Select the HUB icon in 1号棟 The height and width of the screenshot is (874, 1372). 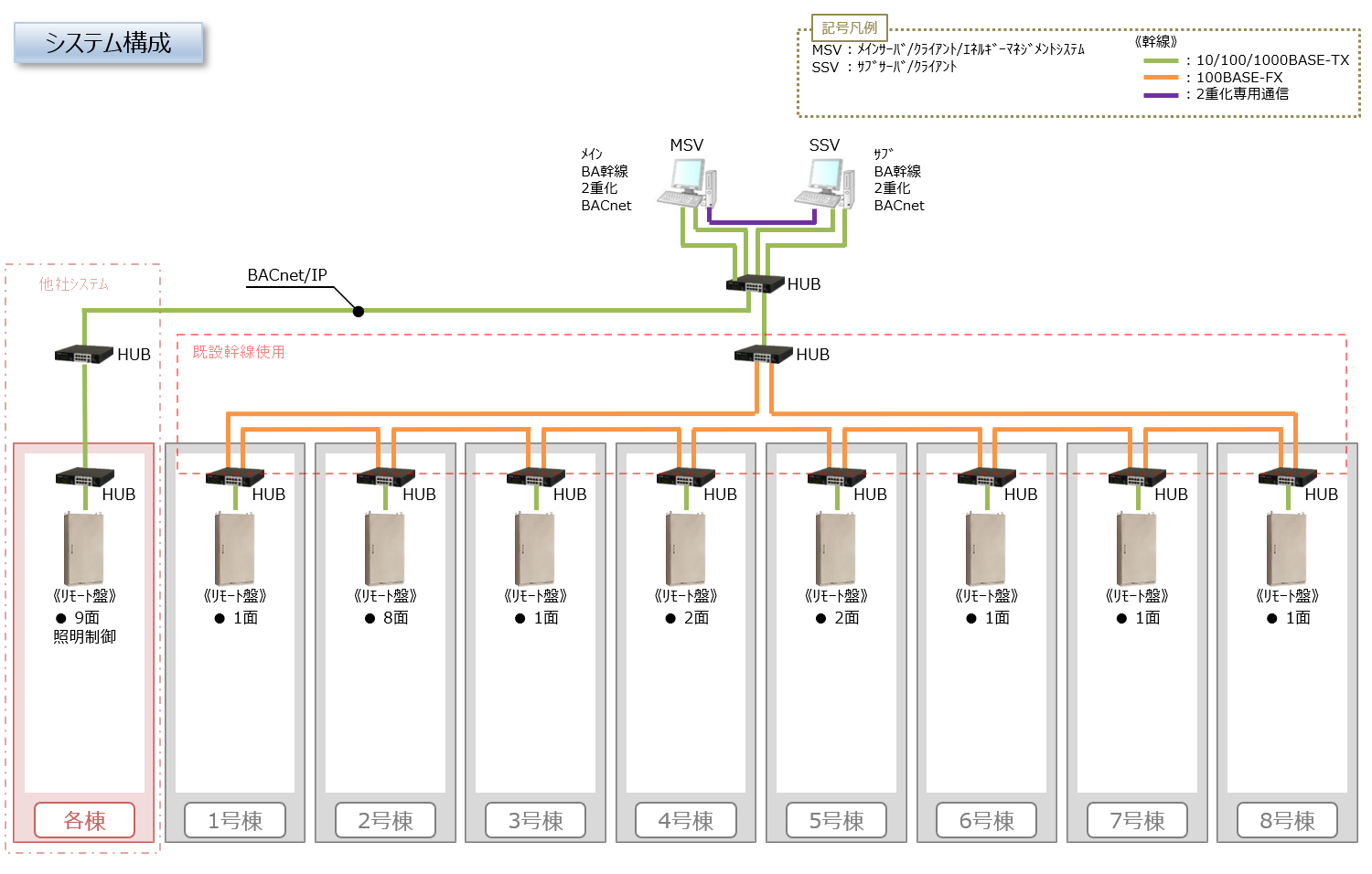coord(235,476)
